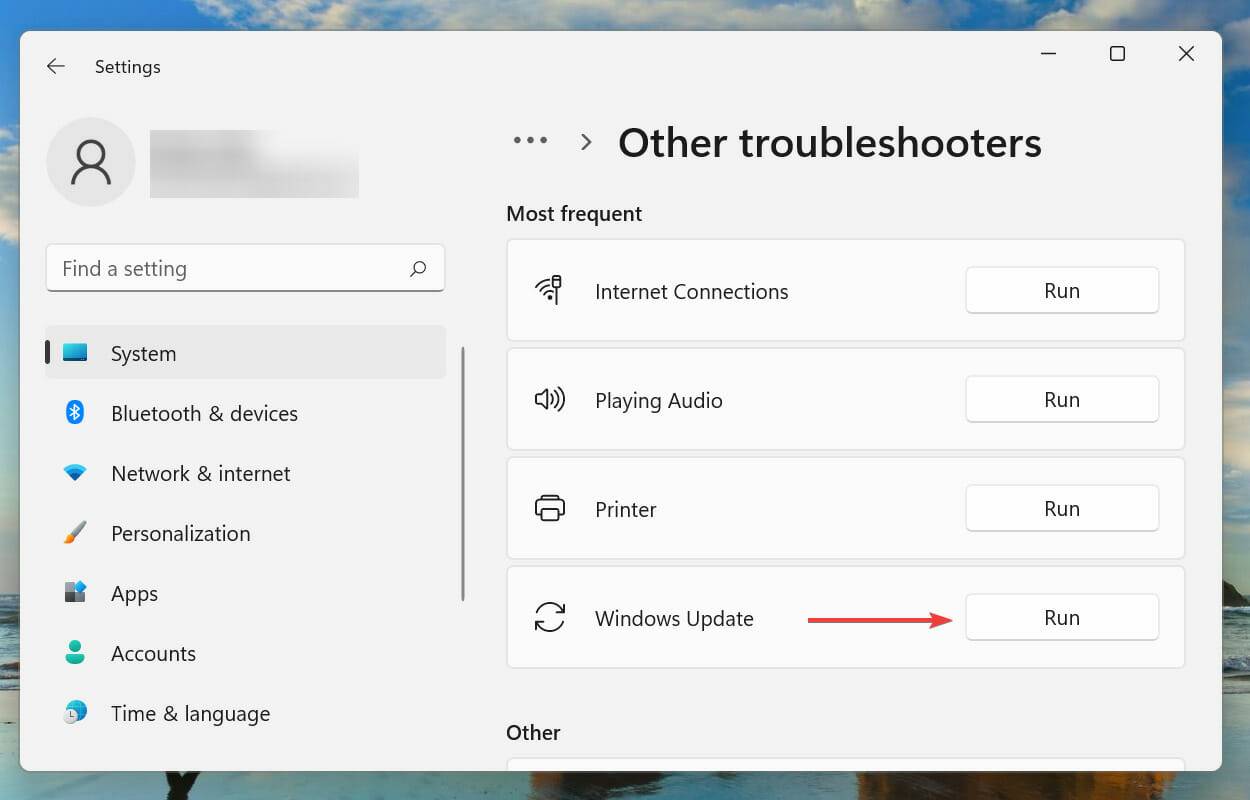The image size is (1250, 800).
Task: Run the Windows Update troubleshooter
Action: pos(1062,617)
